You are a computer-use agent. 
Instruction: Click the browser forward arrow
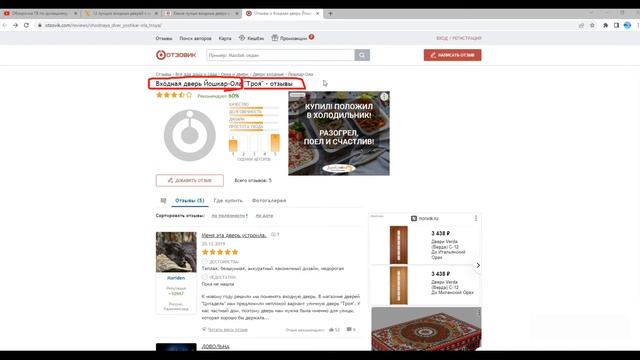[16, 25]
